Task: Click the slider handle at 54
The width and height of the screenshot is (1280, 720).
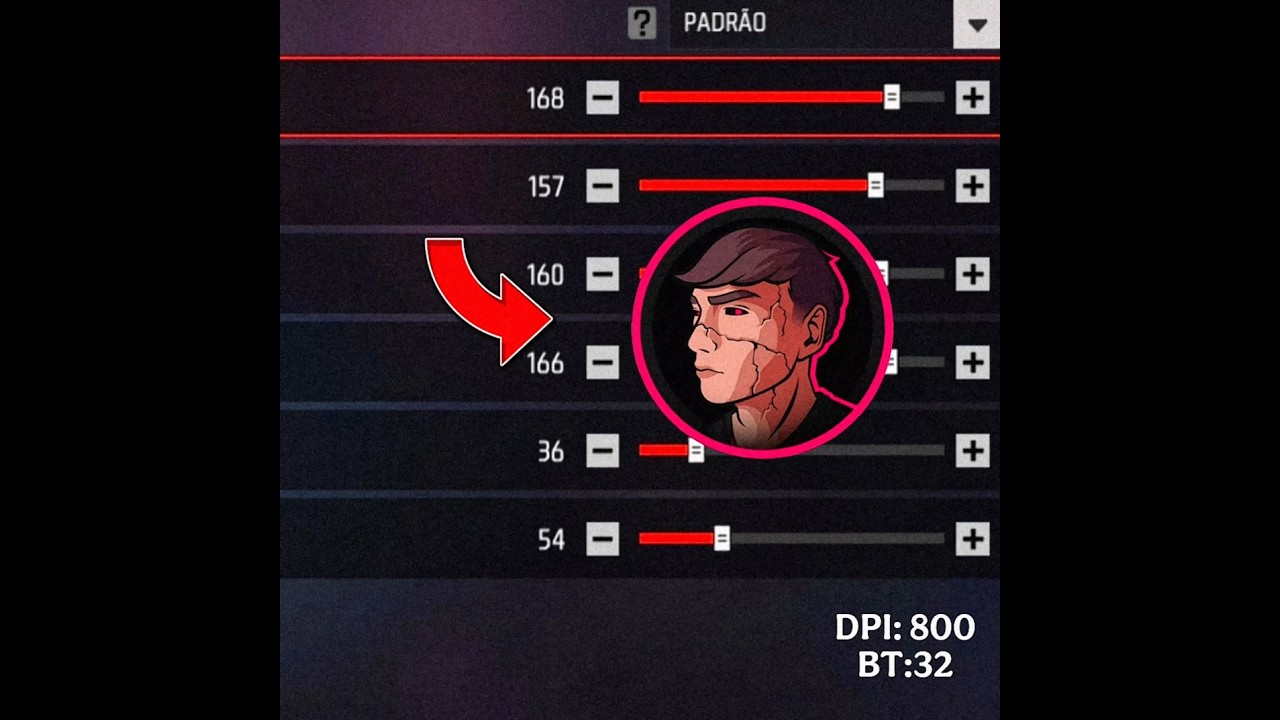Action: click(722, 539)
